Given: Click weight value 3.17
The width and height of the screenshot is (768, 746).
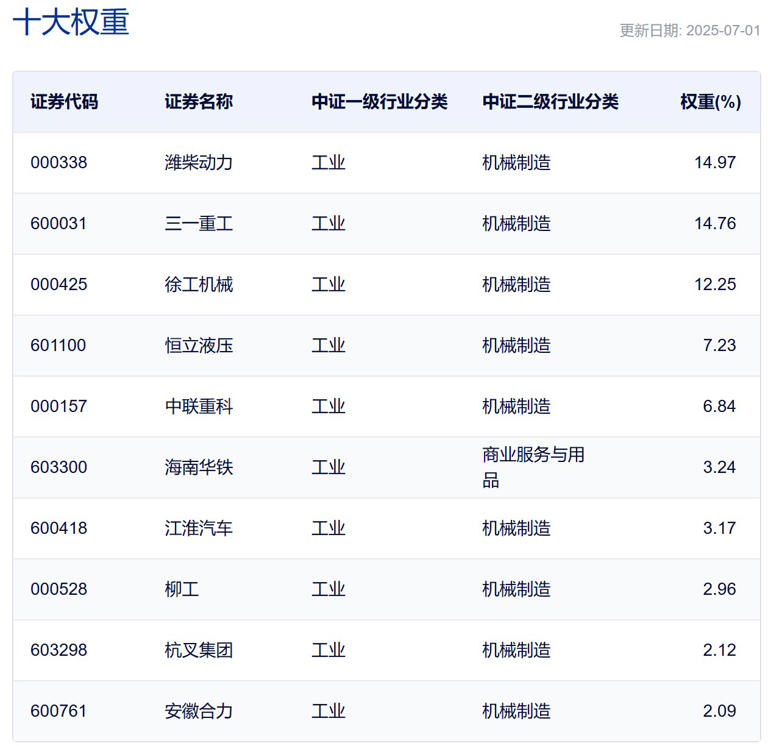Looking at the screenshot, I should [720, 528].
